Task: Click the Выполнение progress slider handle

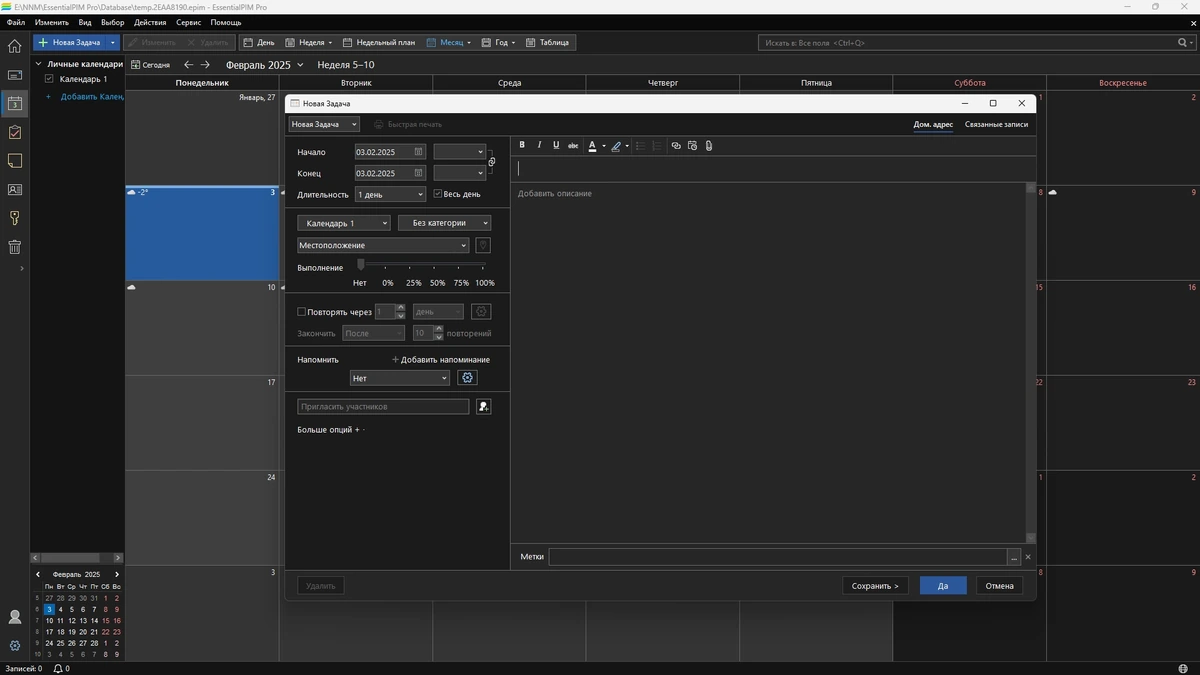Action: coord(361,265)
